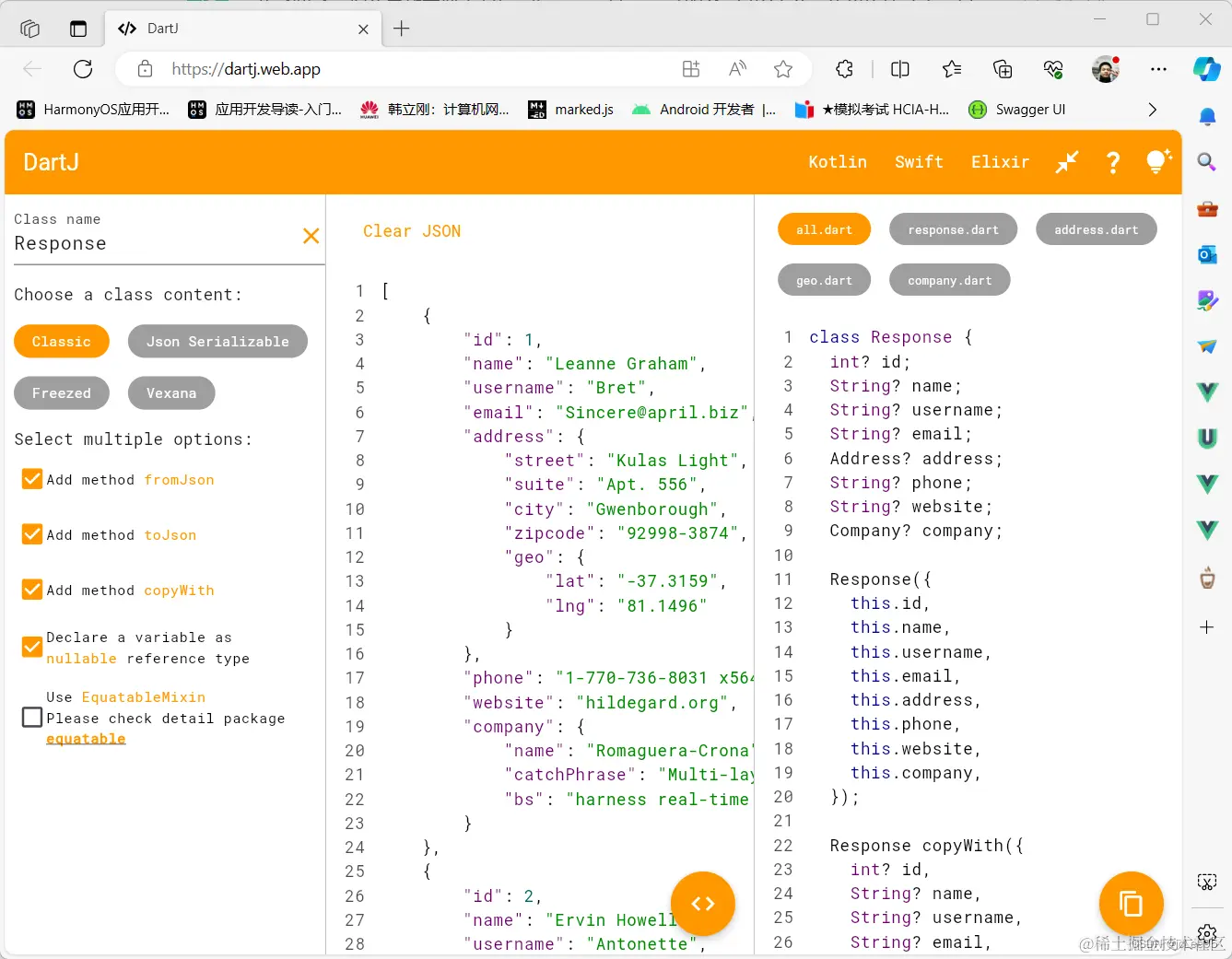Switch to response.dart file tab
1232x959 pixels.
point(953,229)
